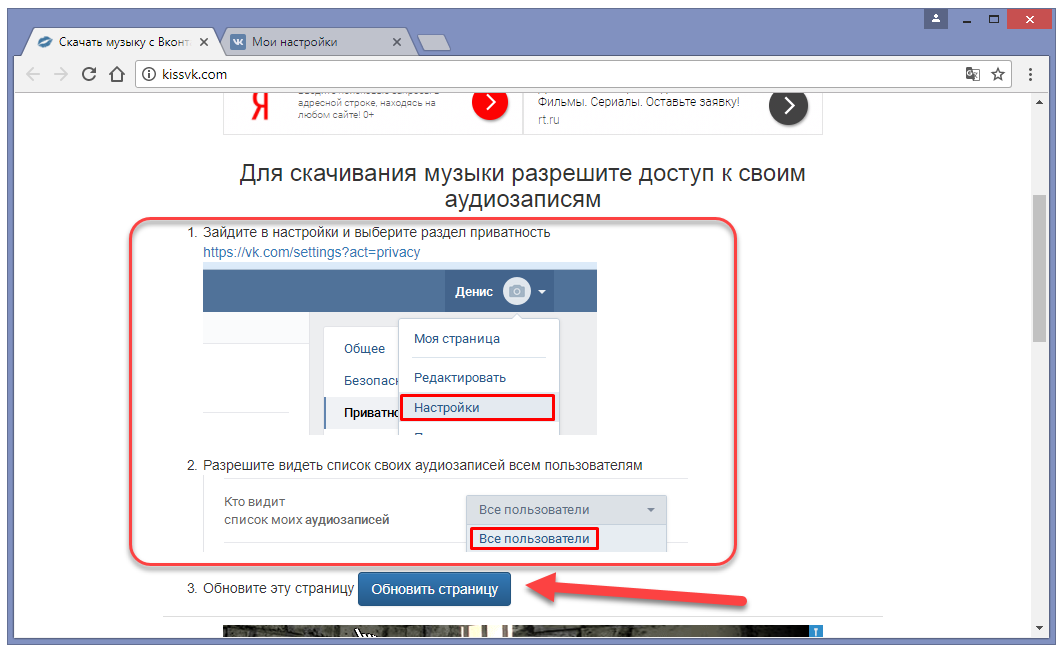The image size is (1064, 653).
Task: Close the Мои настройки tab
Action: point(397,42)
